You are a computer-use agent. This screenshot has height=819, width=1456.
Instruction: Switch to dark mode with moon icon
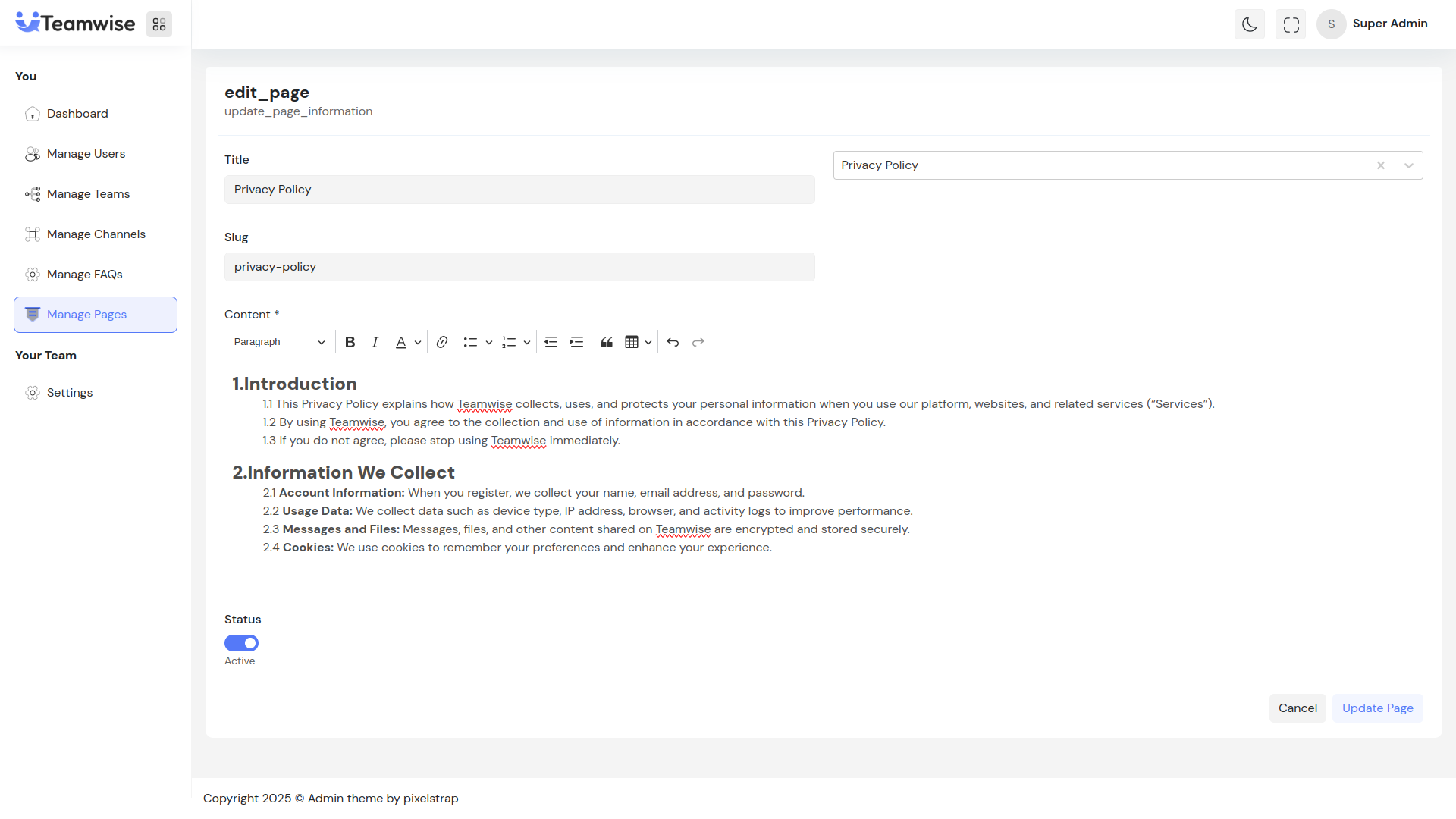tap(1249, 24)
